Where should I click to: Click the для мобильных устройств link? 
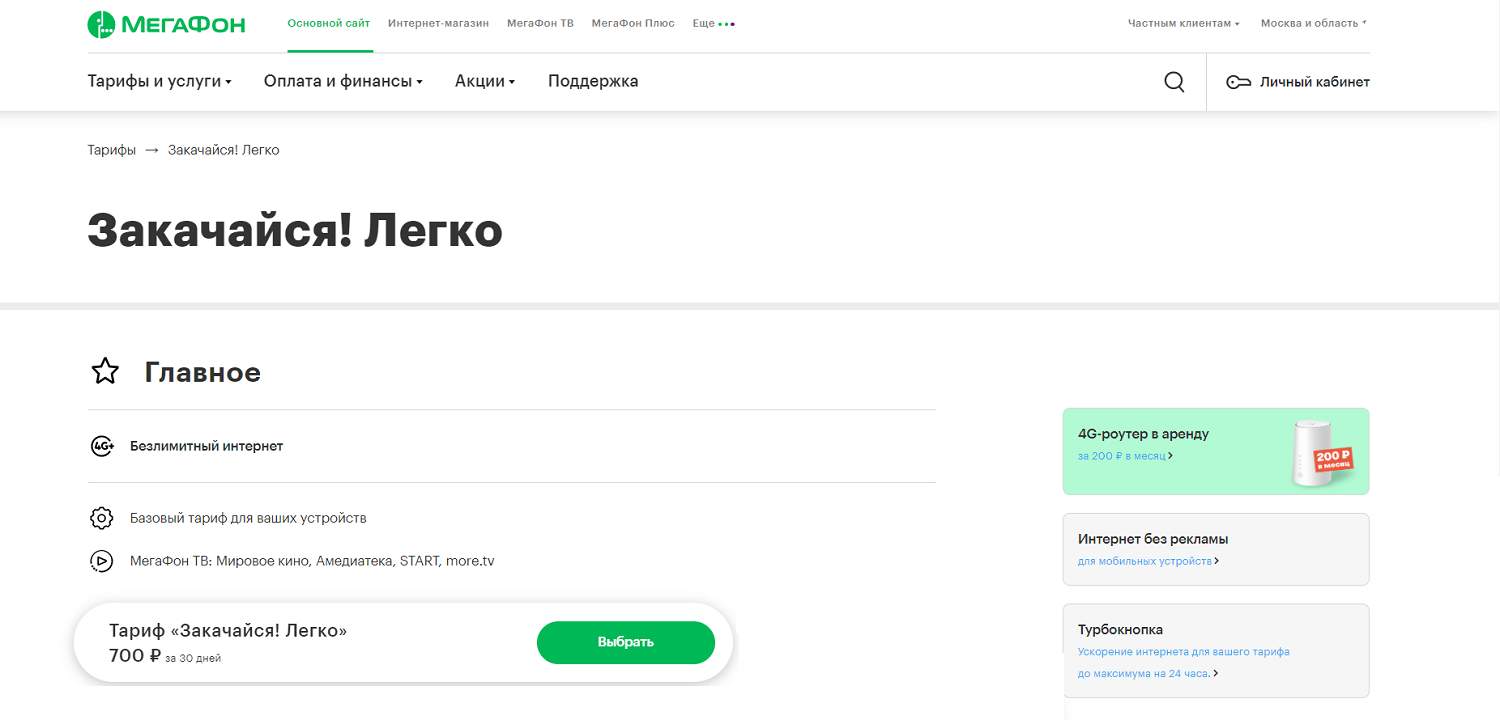click(x=1147, y=562)
